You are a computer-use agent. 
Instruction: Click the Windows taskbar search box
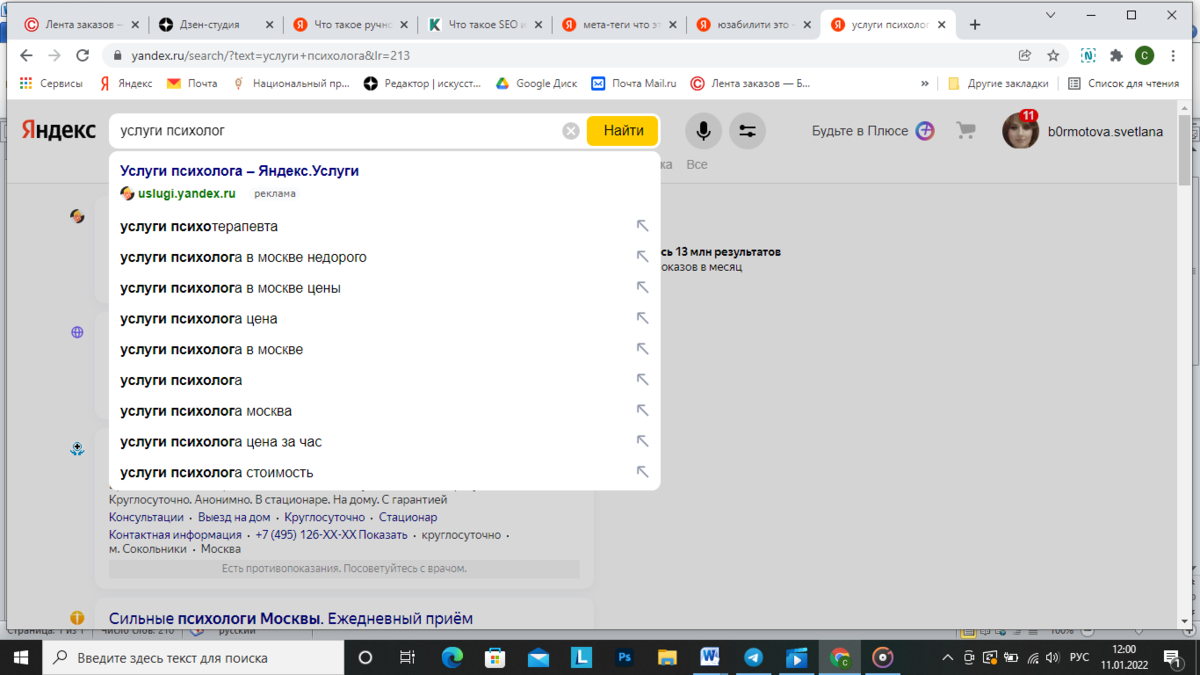pyautogui.click(x=193, y=658)
